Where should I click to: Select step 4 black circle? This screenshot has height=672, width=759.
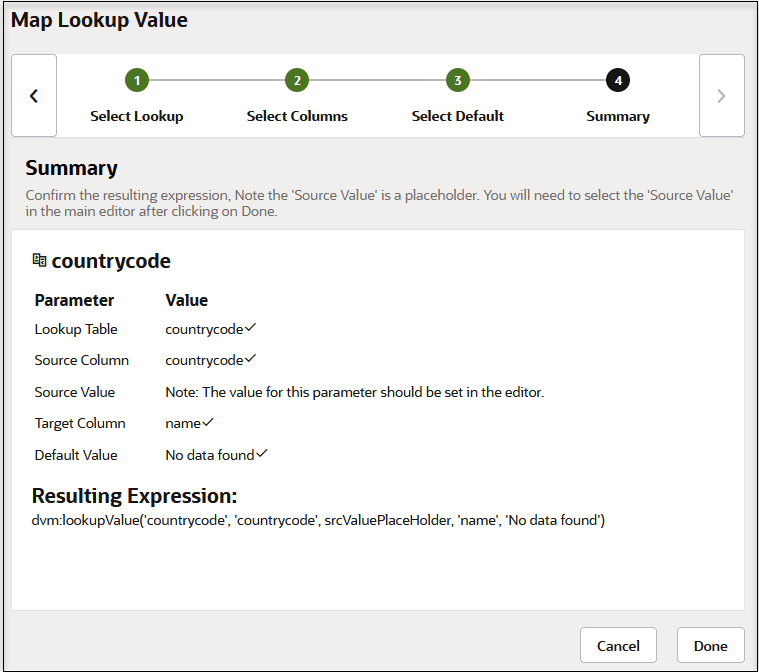(x=618, y=80)
